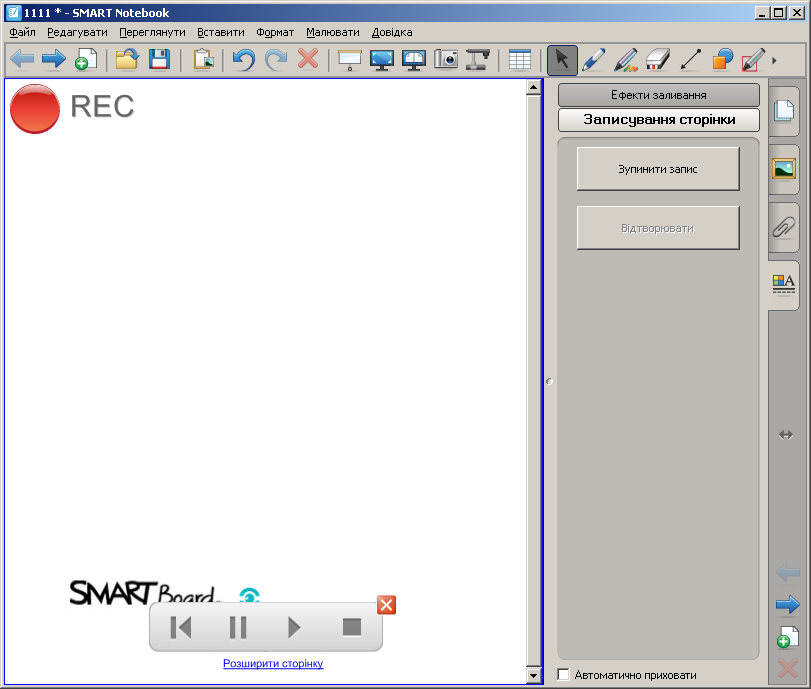The height and width of the screenshot is (689, 811).
Task: Expand the Ефекти заливання section
Action: point(658,95)
